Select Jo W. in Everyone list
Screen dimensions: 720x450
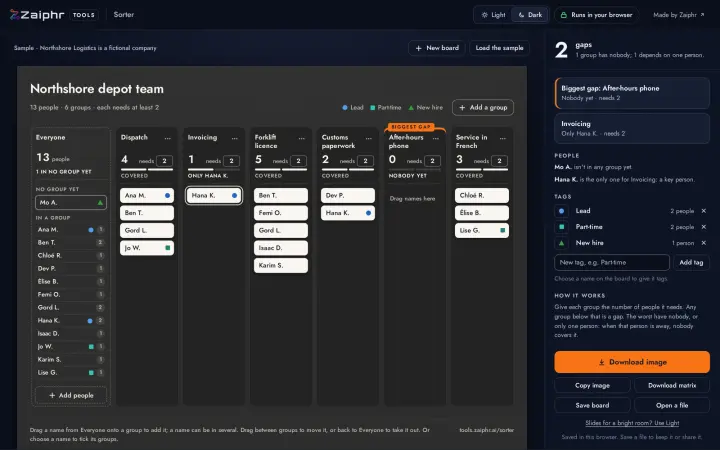click(71, 347)
